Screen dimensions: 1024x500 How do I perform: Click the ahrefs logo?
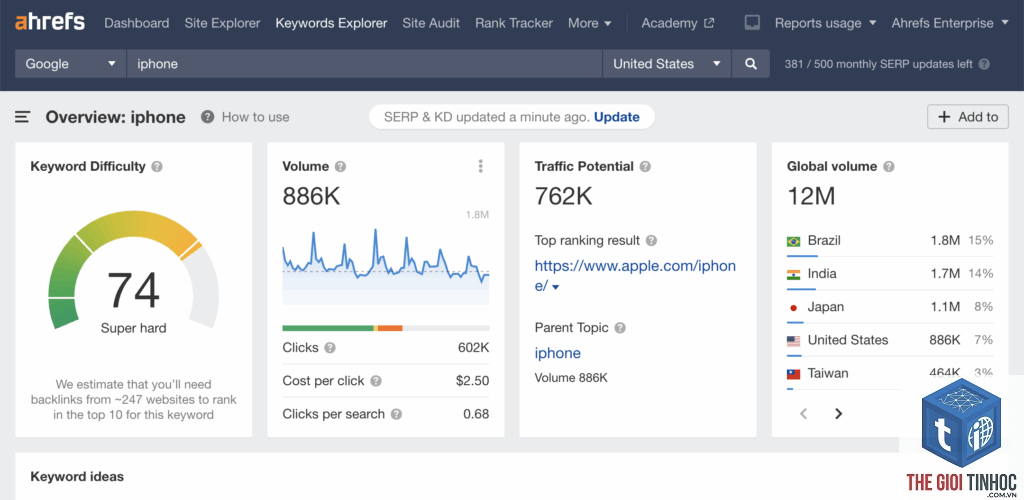click(50, 22)
